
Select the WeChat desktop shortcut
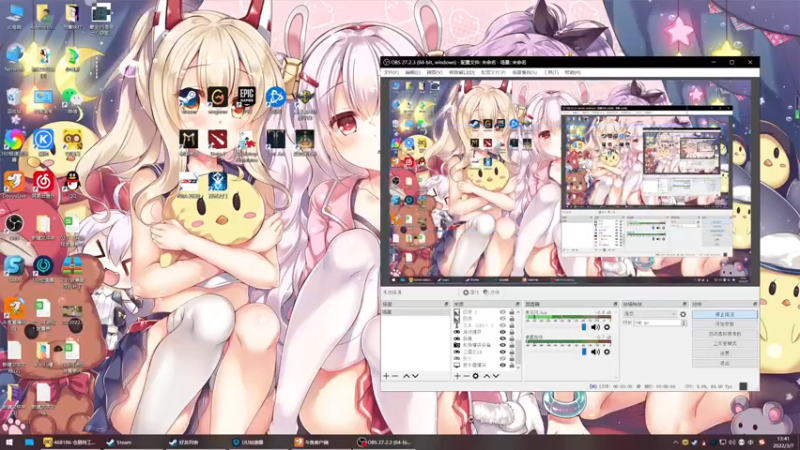(72, 101)
